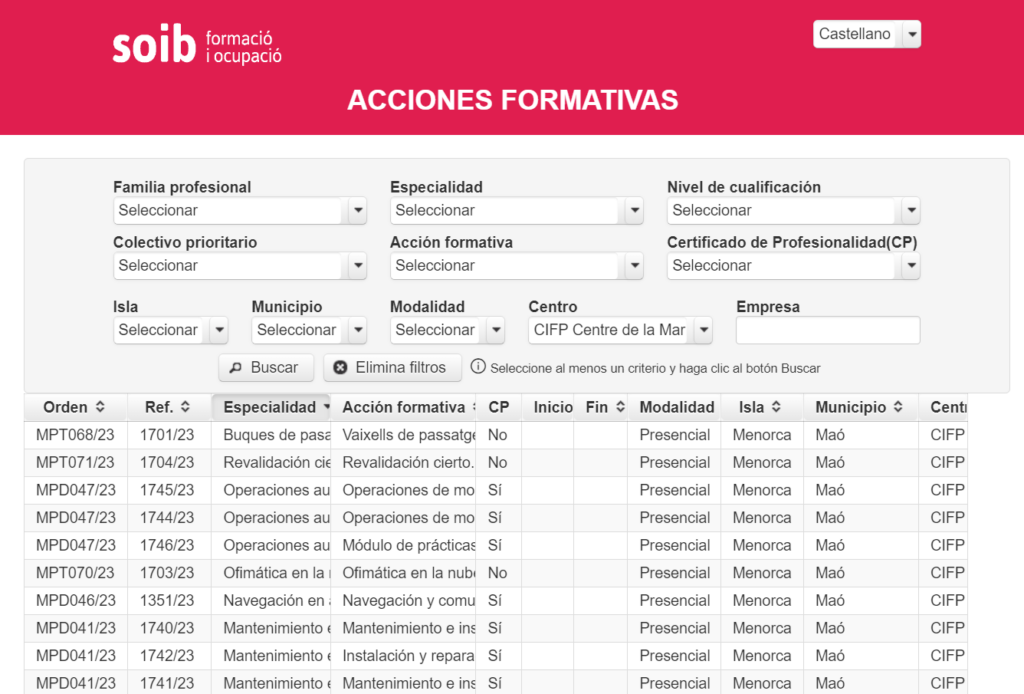The width and height of the screenshot is (1024, 694).
Task: Sort table by Fin column arrows
Action: [620, 407]
